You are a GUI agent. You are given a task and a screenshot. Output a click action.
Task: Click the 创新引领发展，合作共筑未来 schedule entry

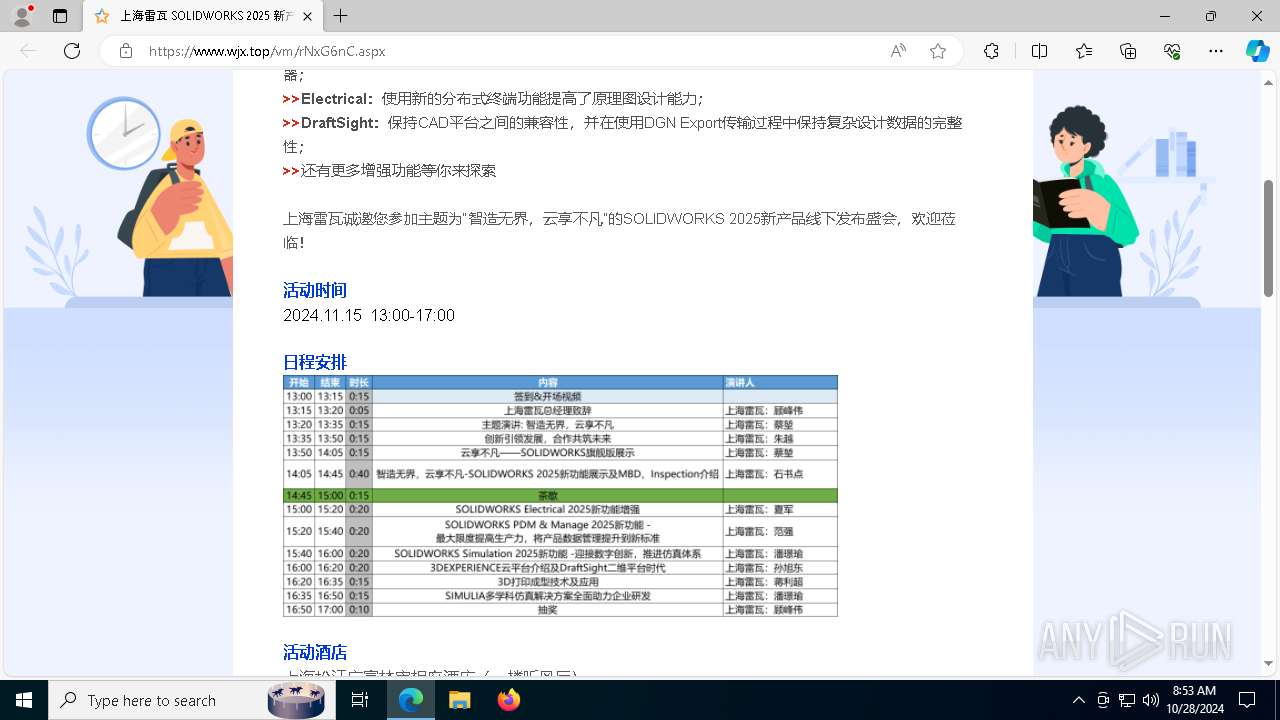548,438
